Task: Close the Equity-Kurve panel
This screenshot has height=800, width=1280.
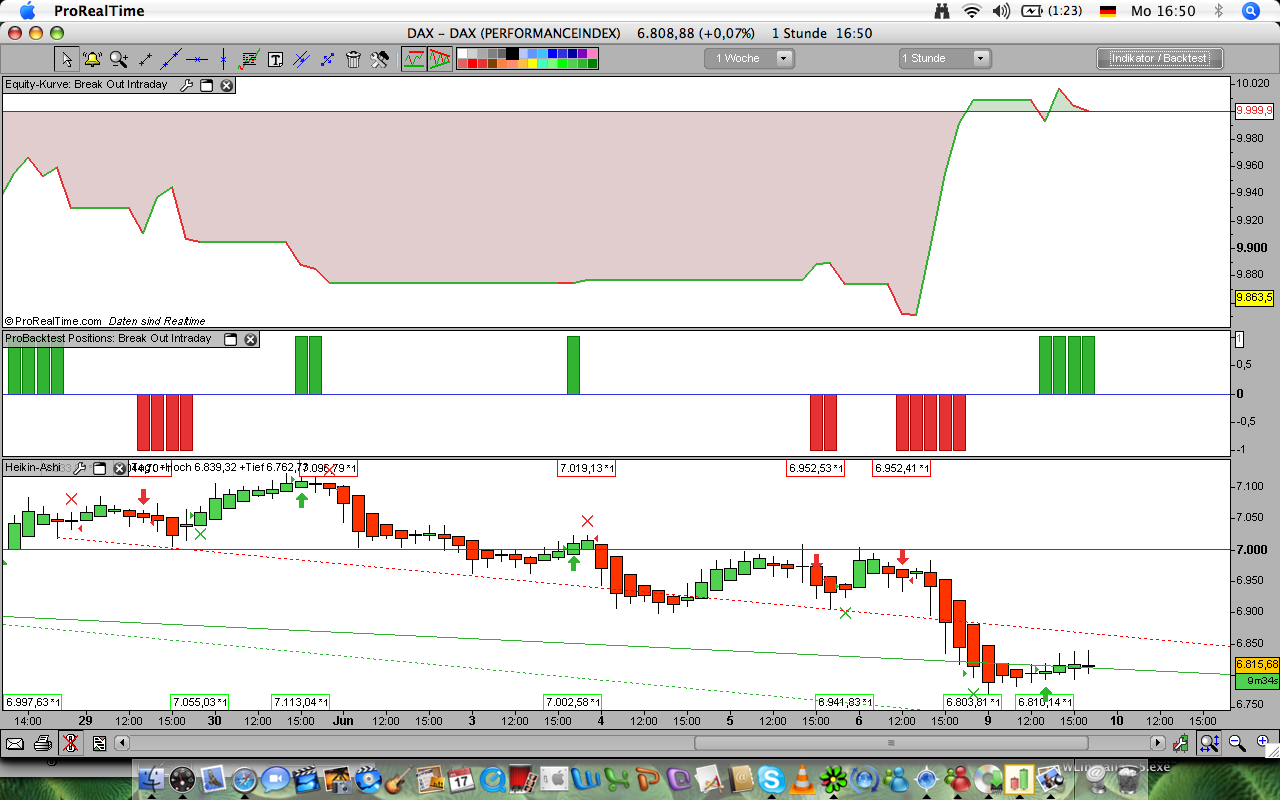Action: click(x=227, y=85)
